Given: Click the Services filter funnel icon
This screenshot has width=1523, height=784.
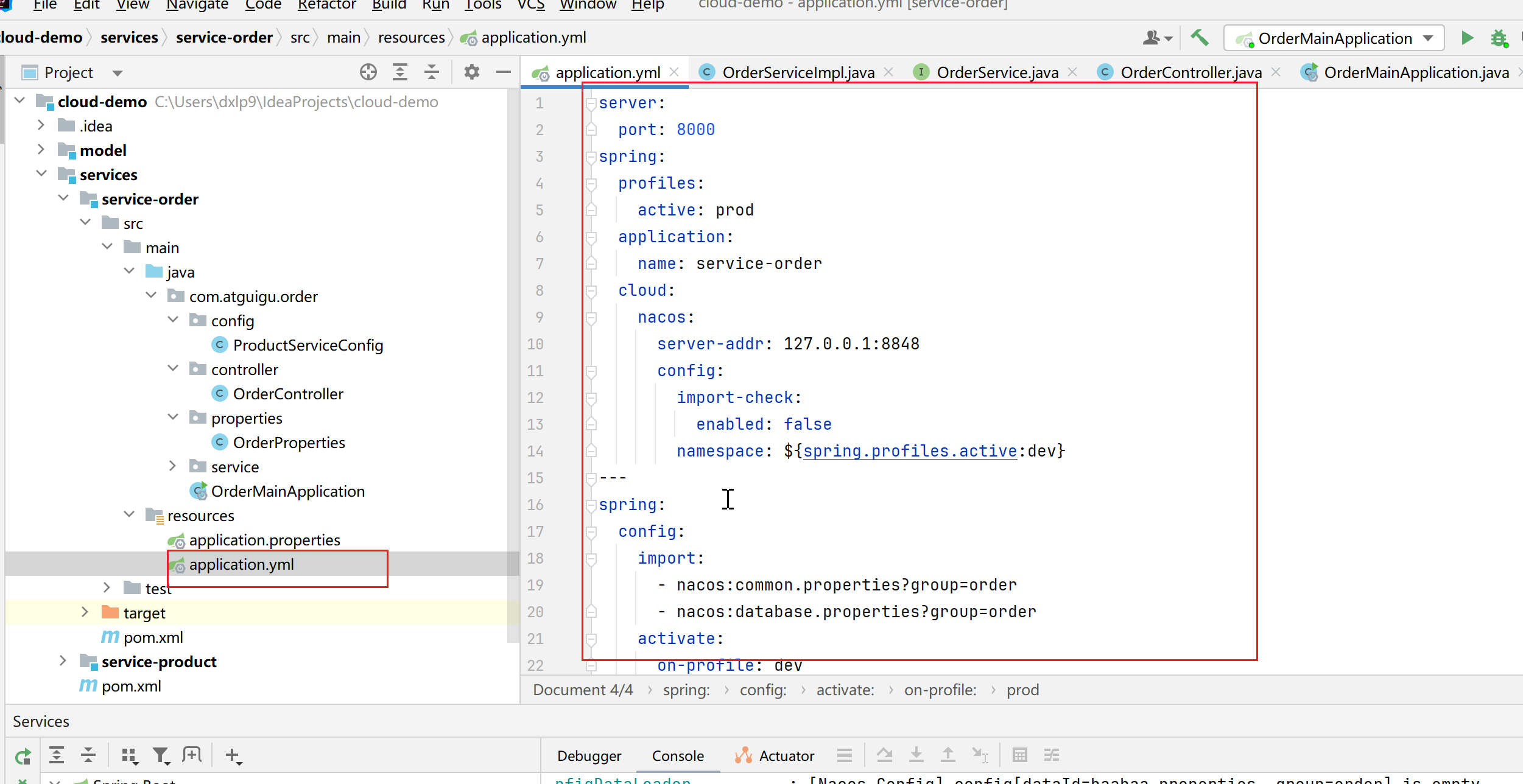Looking at the screenshot, I should pos(161,756).
